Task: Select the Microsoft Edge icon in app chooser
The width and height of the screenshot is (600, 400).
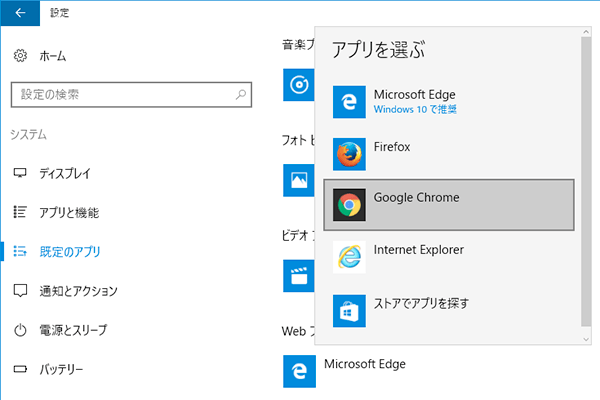Action: click(349, 101)
